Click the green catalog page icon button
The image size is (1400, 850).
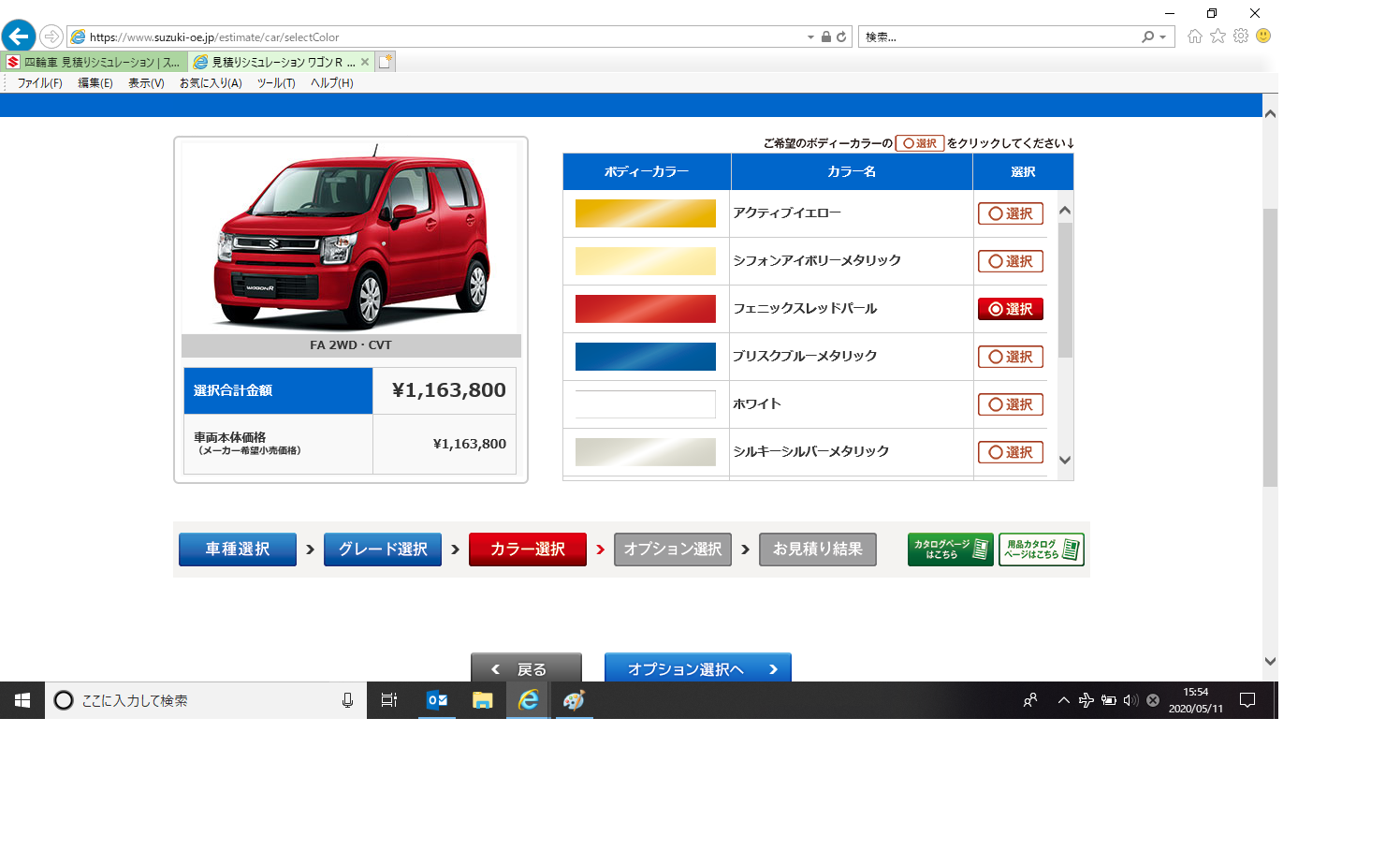tap(950, 550)
